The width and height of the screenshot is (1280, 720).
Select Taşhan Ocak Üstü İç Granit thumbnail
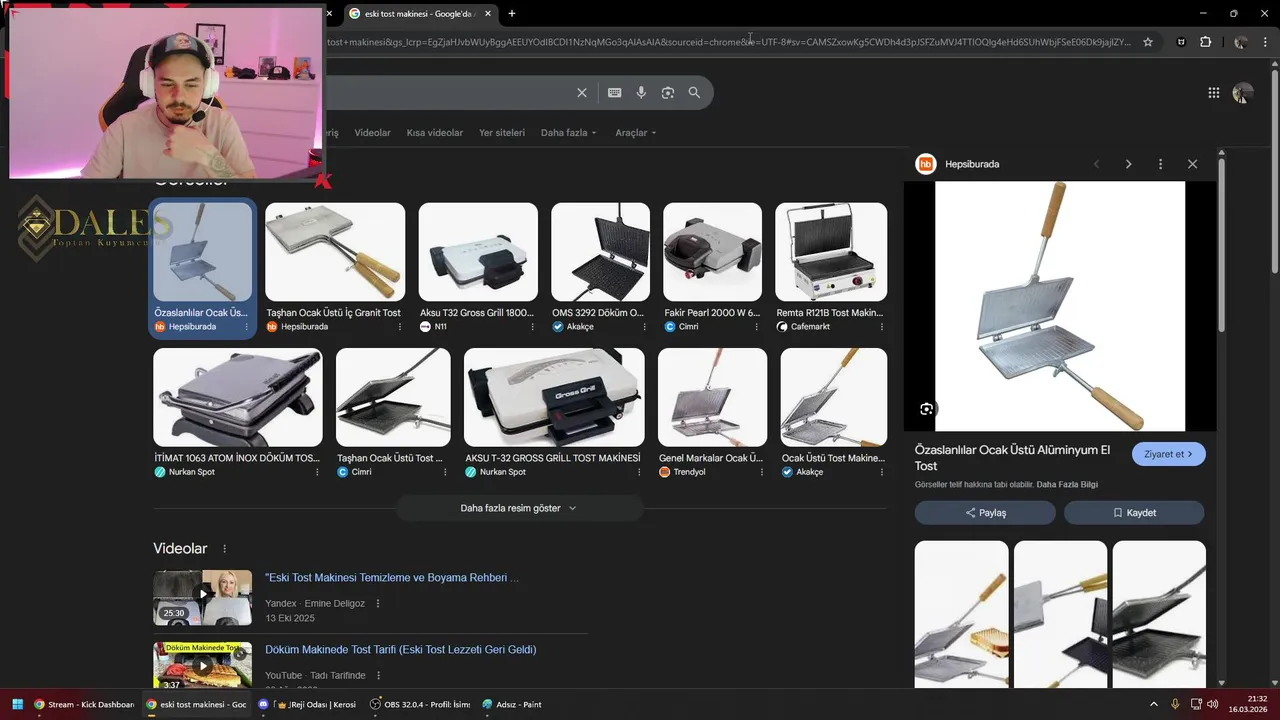[x=335, y=252]
